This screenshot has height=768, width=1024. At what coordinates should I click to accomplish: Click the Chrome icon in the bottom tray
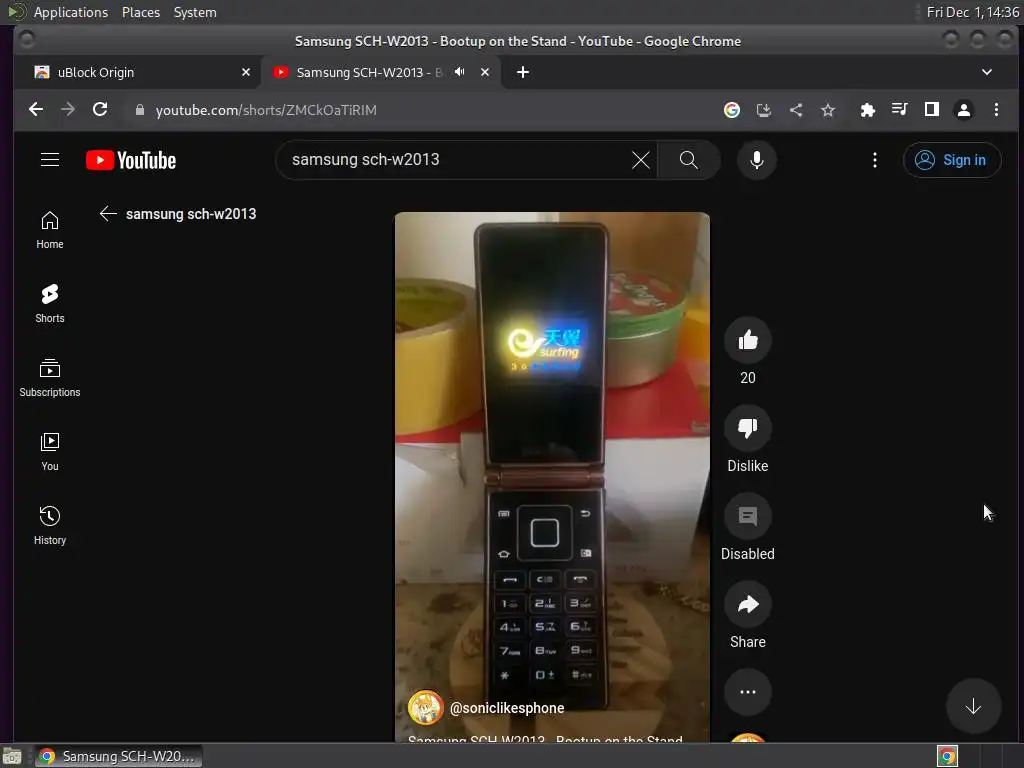tap(947, 756)
